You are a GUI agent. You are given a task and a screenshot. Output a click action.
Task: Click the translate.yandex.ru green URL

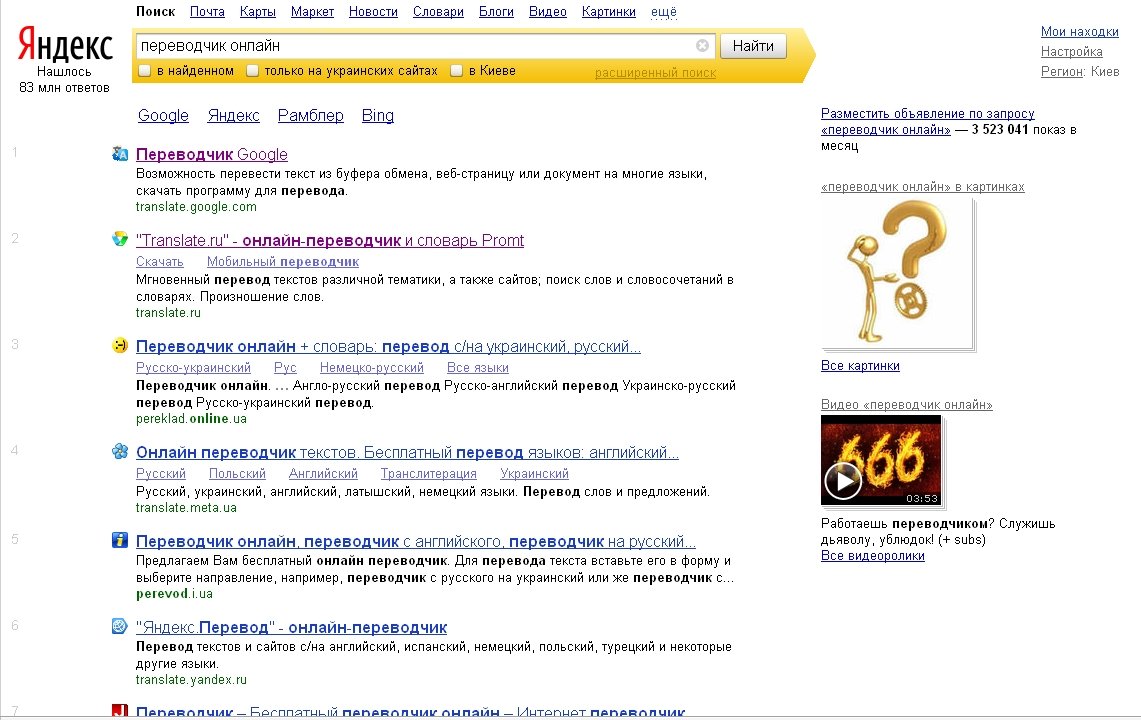tap(191, 679)
